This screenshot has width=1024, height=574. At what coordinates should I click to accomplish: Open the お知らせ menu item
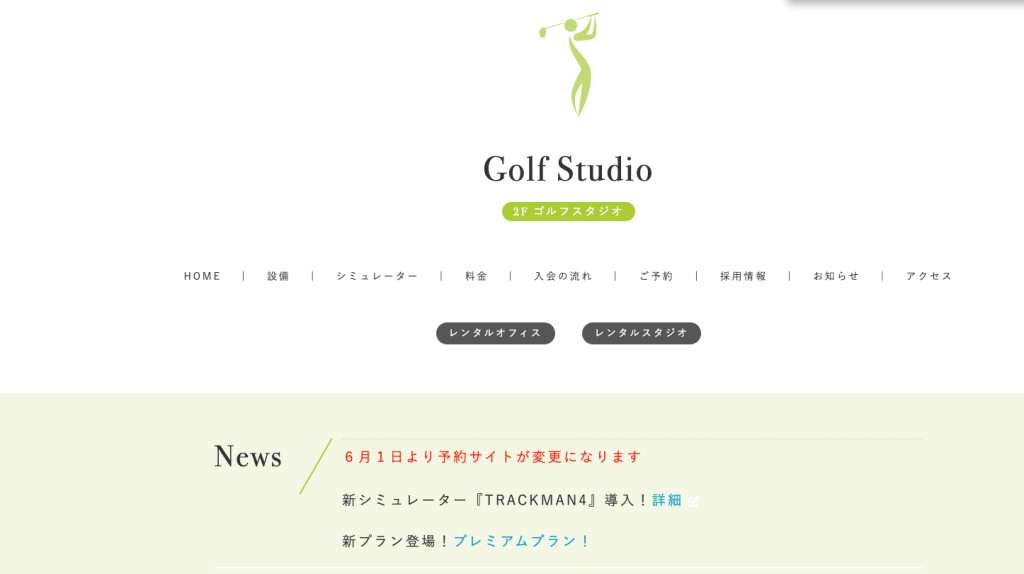836,276
